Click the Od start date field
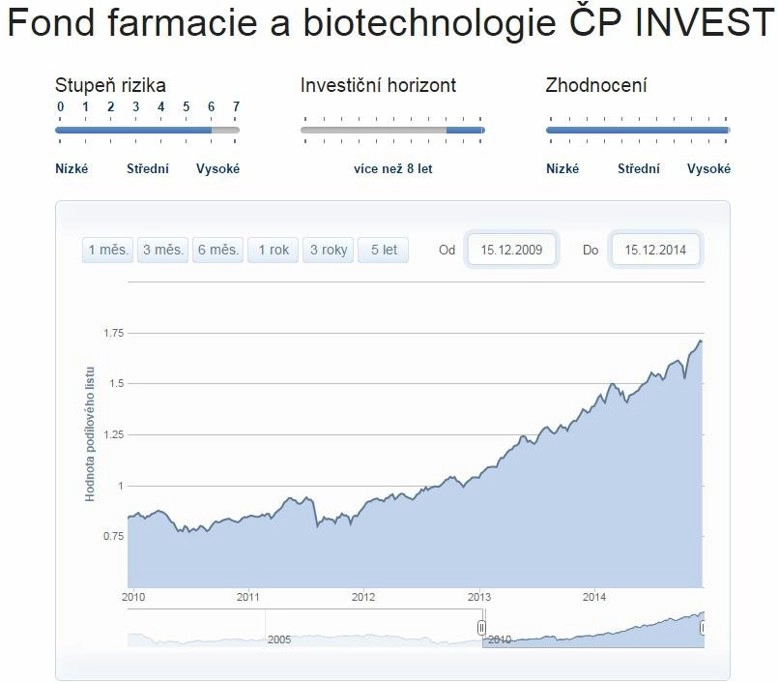Screen dimensions: 778x683 click(x=511, y=250)
